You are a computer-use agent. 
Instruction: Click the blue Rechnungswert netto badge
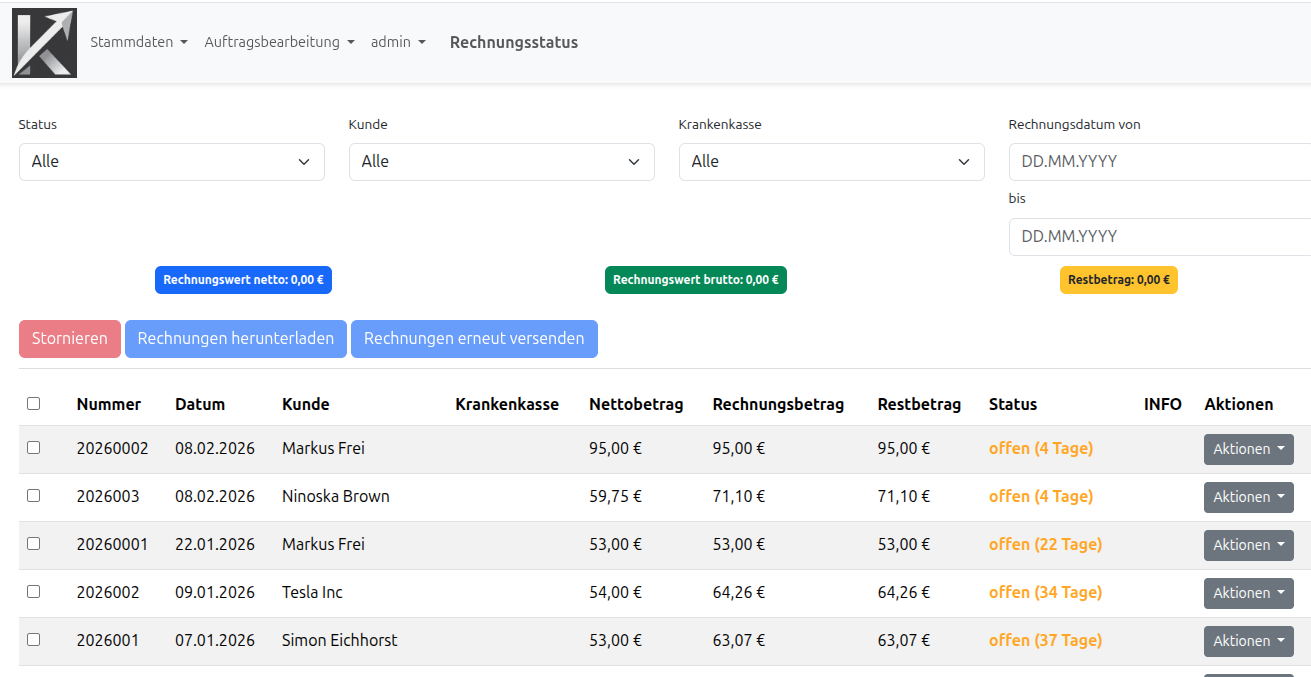(x=243, y=280)
